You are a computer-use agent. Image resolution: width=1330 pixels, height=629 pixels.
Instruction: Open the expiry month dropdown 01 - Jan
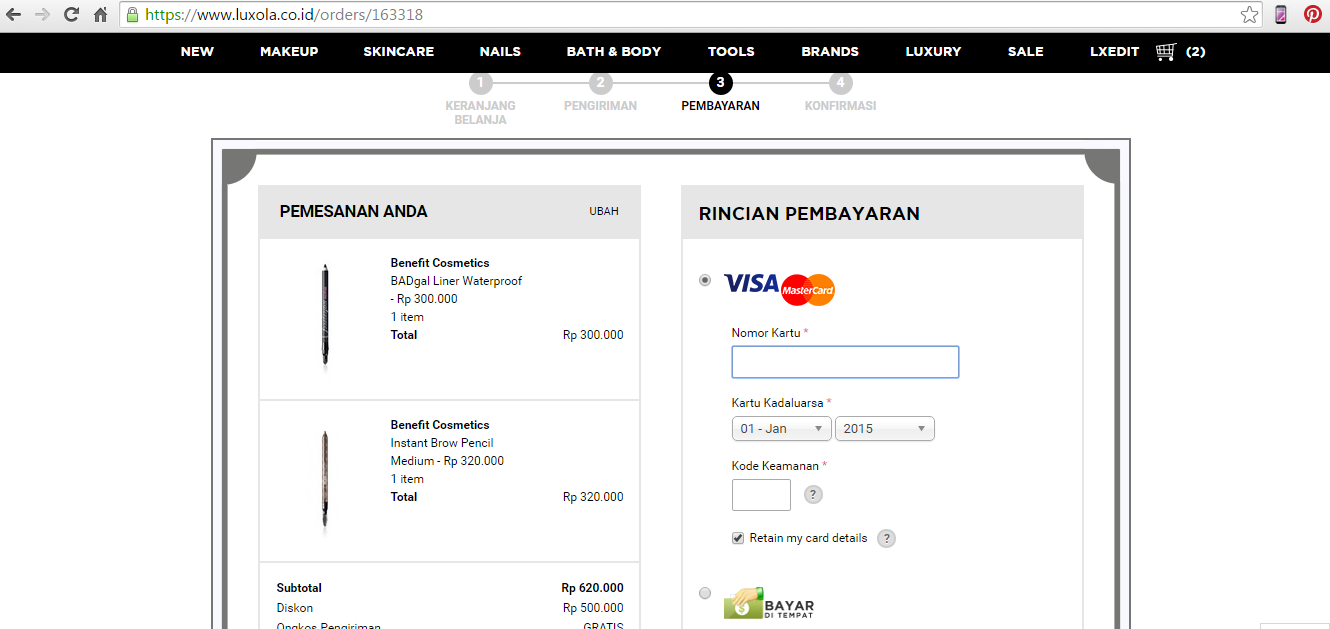click(782, 428)
